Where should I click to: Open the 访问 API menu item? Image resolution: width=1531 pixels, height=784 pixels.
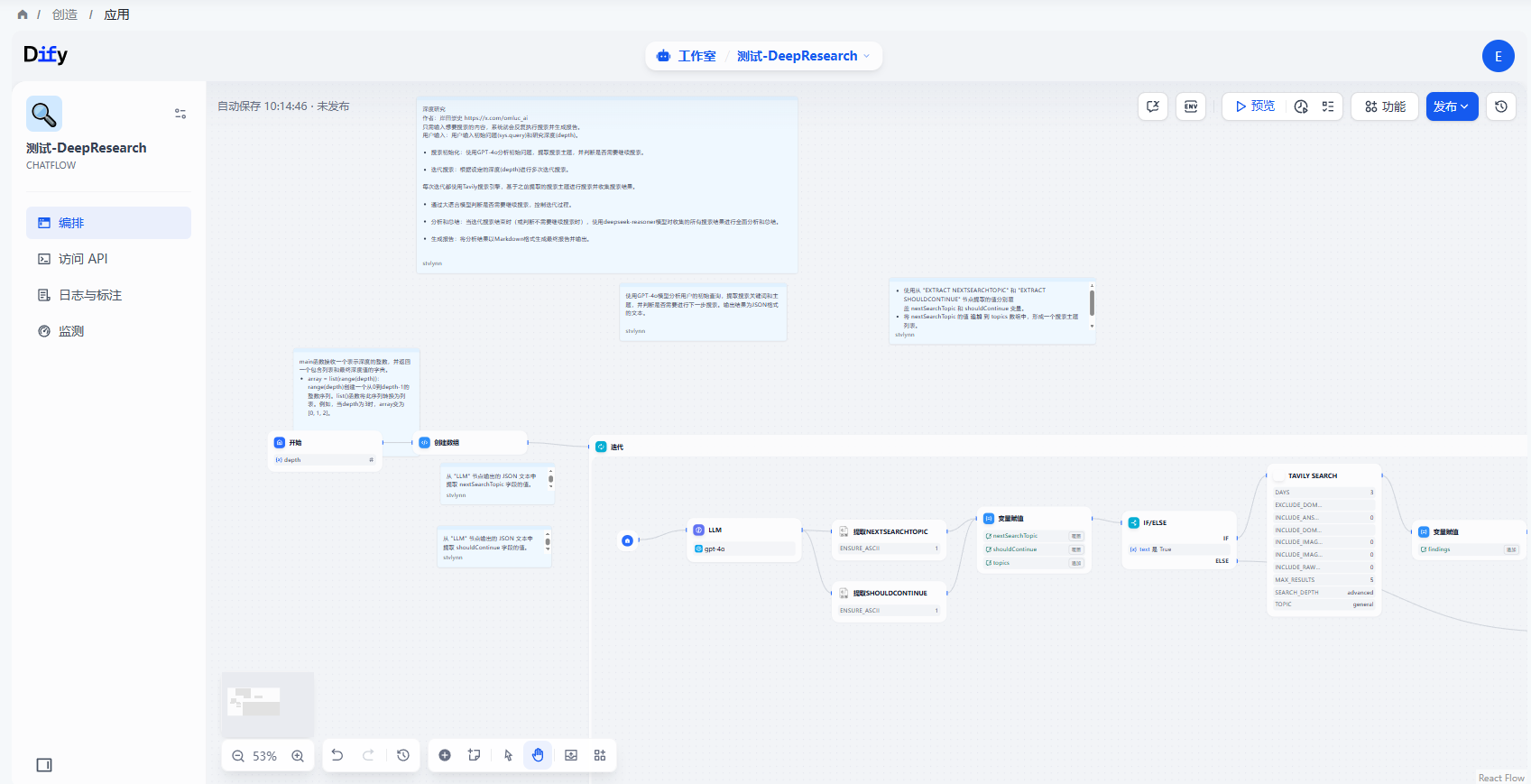(x=108, y=259)
